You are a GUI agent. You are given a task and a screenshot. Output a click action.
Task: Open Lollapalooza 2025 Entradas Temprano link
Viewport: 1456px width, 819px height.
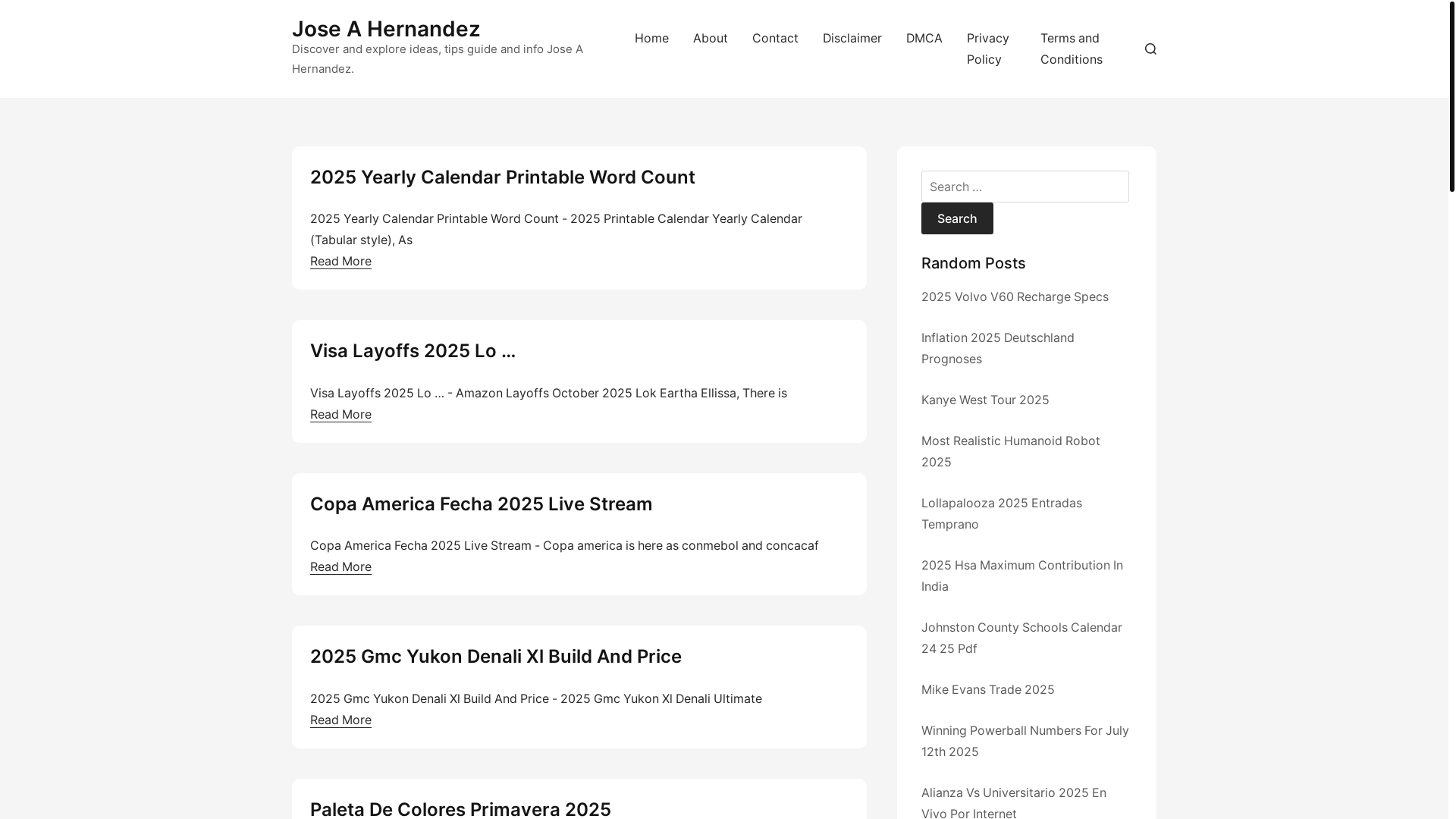1002,513
